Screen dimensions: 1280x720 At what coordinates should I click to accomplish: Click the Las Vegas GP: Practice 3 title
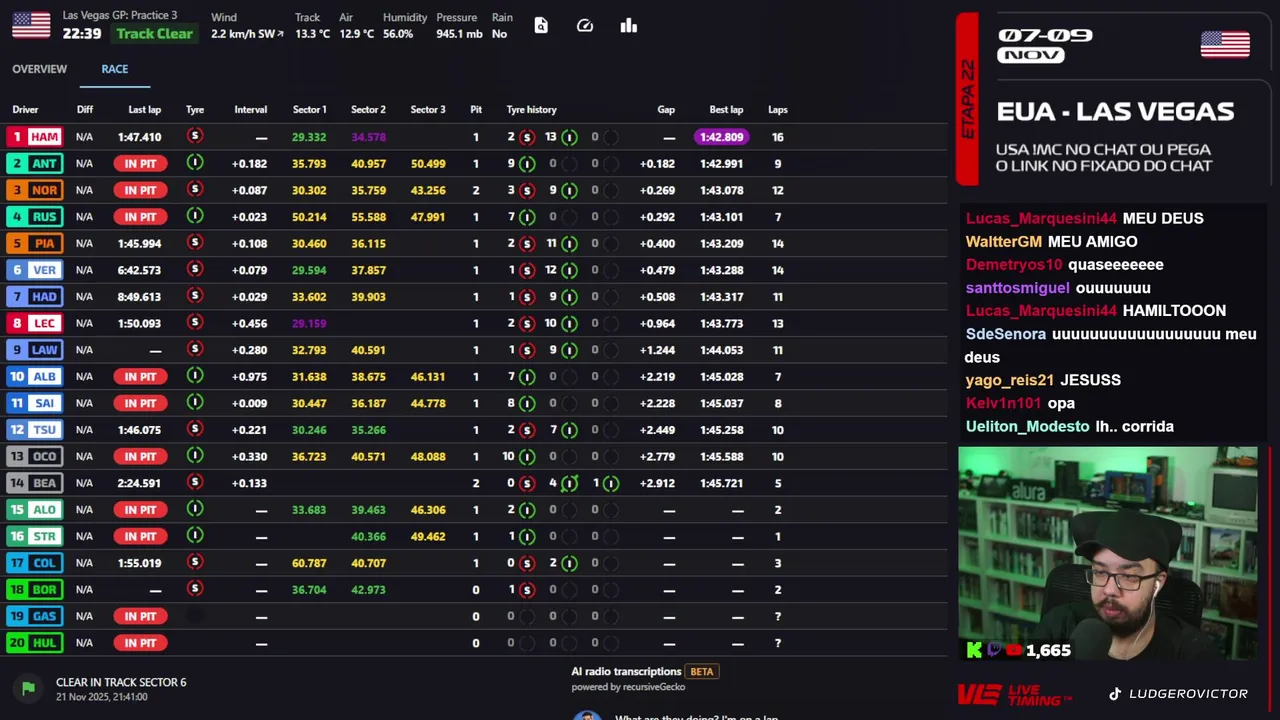[x=120, y=15]
